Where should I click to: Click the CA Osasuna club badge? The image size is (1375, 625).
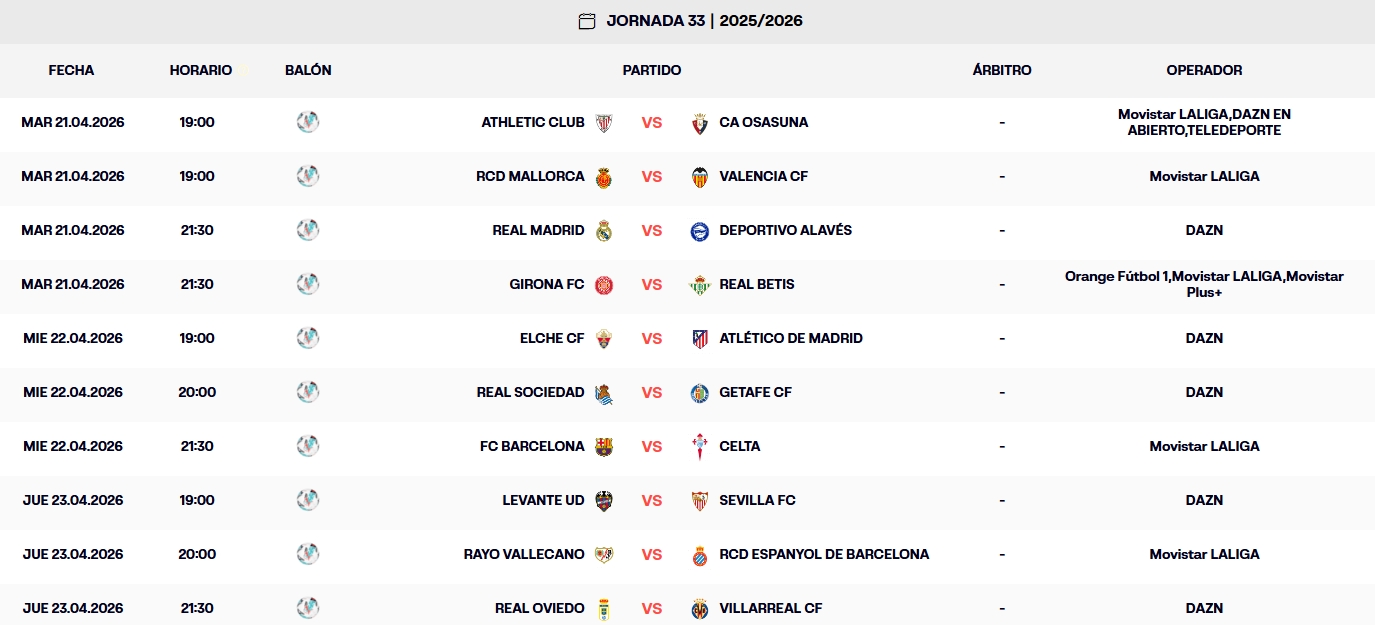point(698,122)
